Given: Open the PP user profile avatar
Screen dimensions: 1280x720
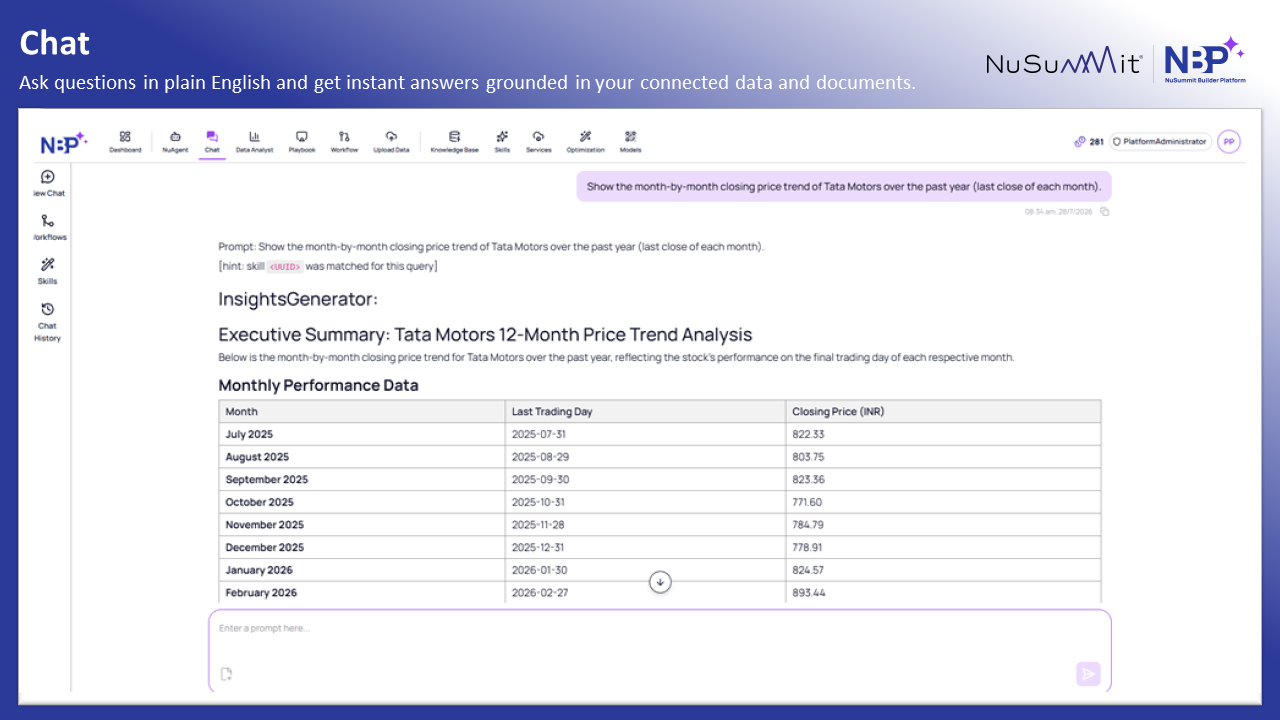Looking at the screenshot, I should point(1229,142).
